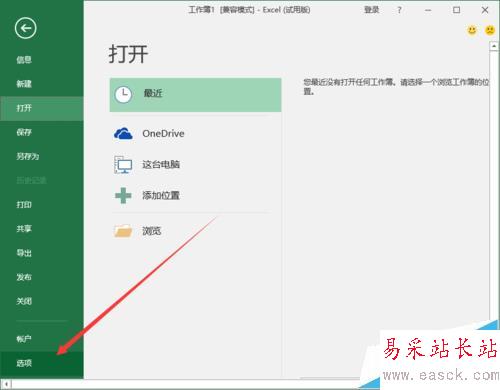Send a frown with sad face icon
The width and height of the screenshot is (500, 390).
490,31
